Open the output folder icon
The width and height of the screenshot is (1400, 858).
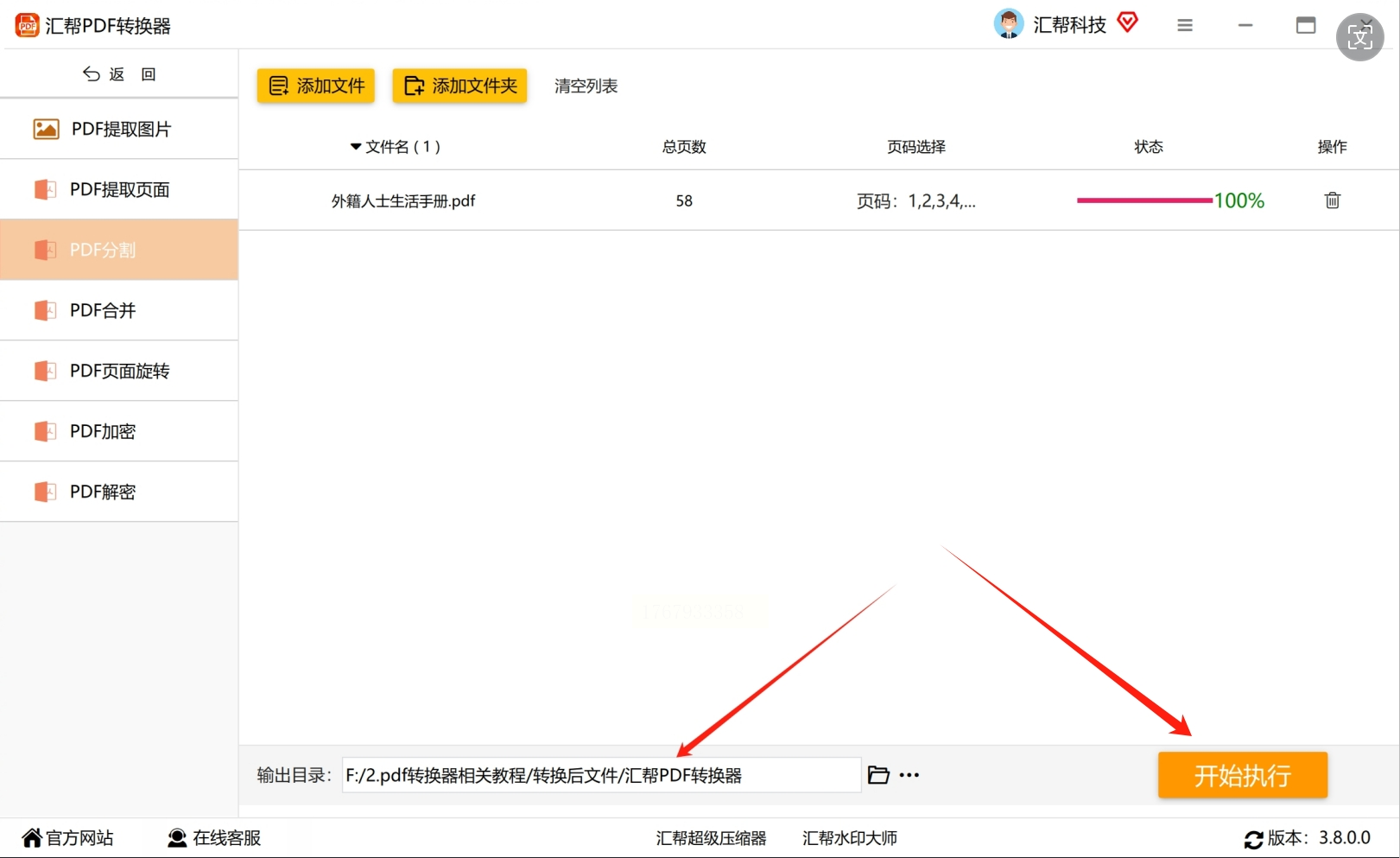[878, 775]
